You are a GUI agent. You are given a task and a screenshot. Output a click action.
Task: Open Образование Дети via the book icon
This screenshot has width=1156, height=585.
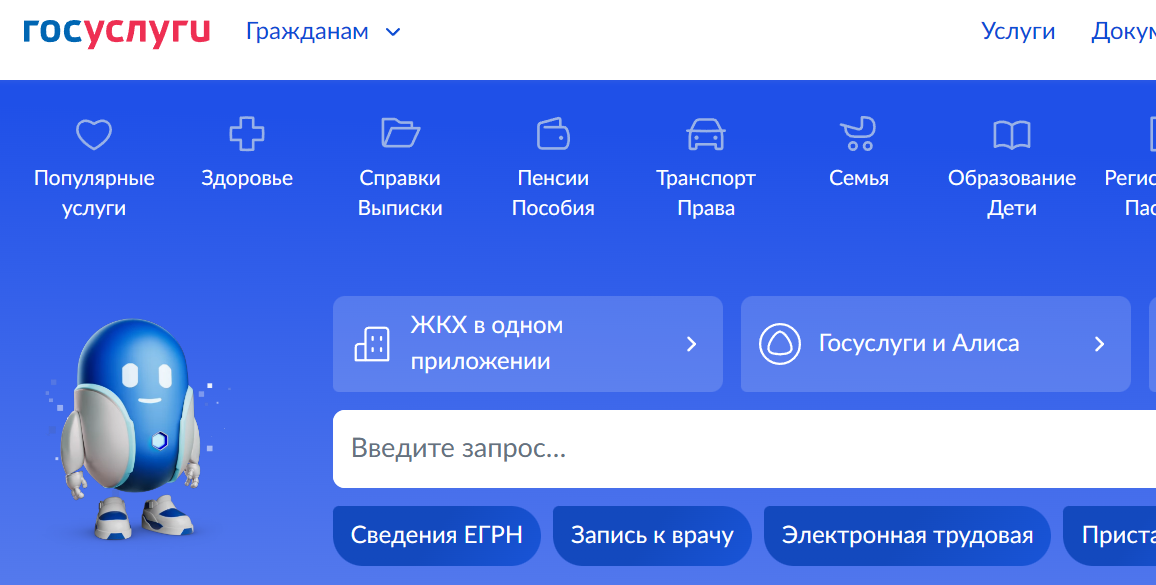pos(1012,133)
